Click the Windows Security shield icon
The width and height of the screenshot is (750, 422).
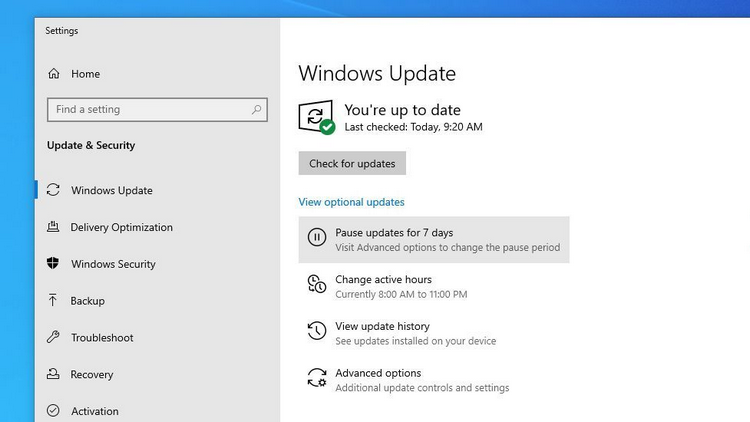coord(53,263)
